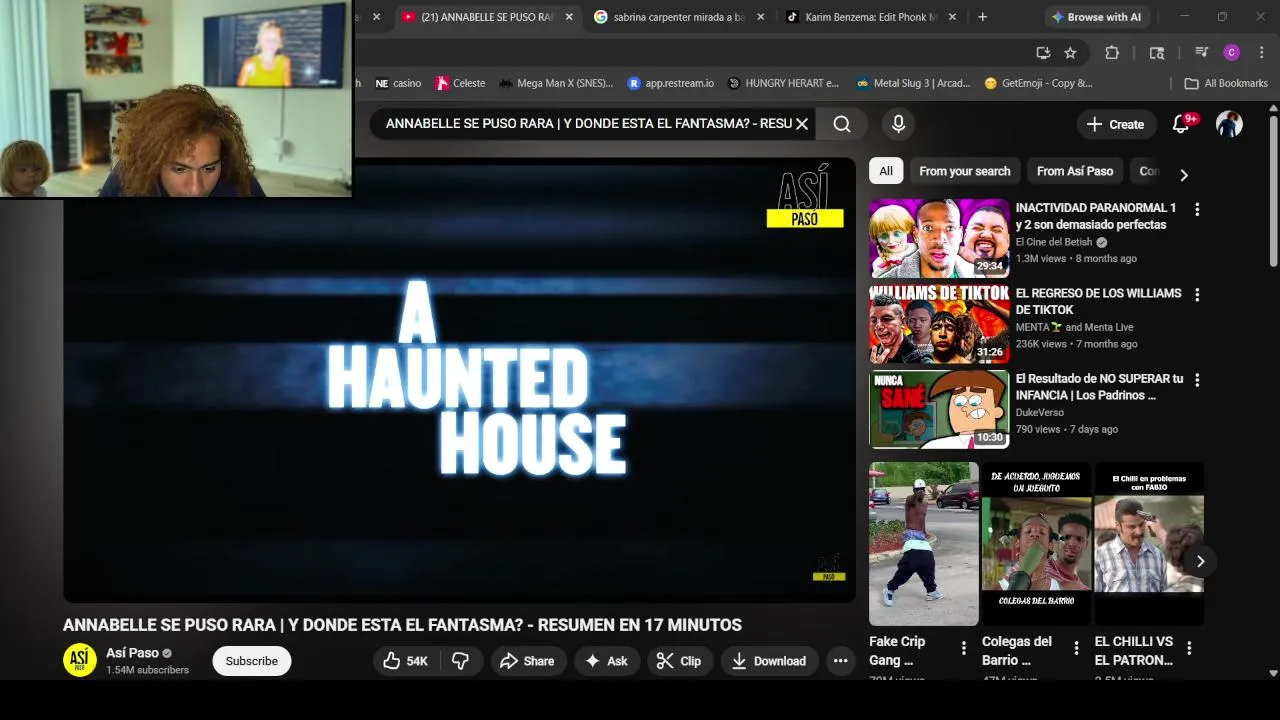Image resolution: width=1280 pixels, height=720 pixels.
Task: Close the sabrina carpenter tab
Action: coord(761,17)
